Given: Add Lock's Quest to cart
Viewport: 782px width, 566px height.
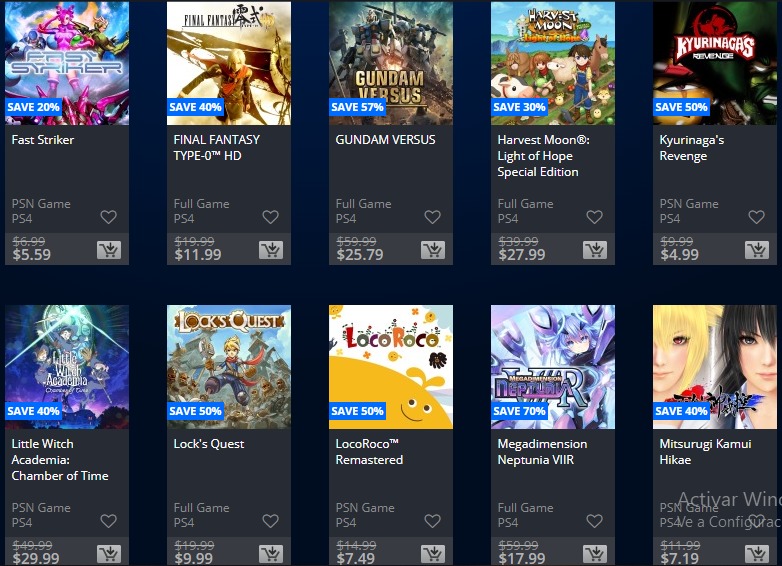Looking at the screenshot, I should click(x=271, y=554).
